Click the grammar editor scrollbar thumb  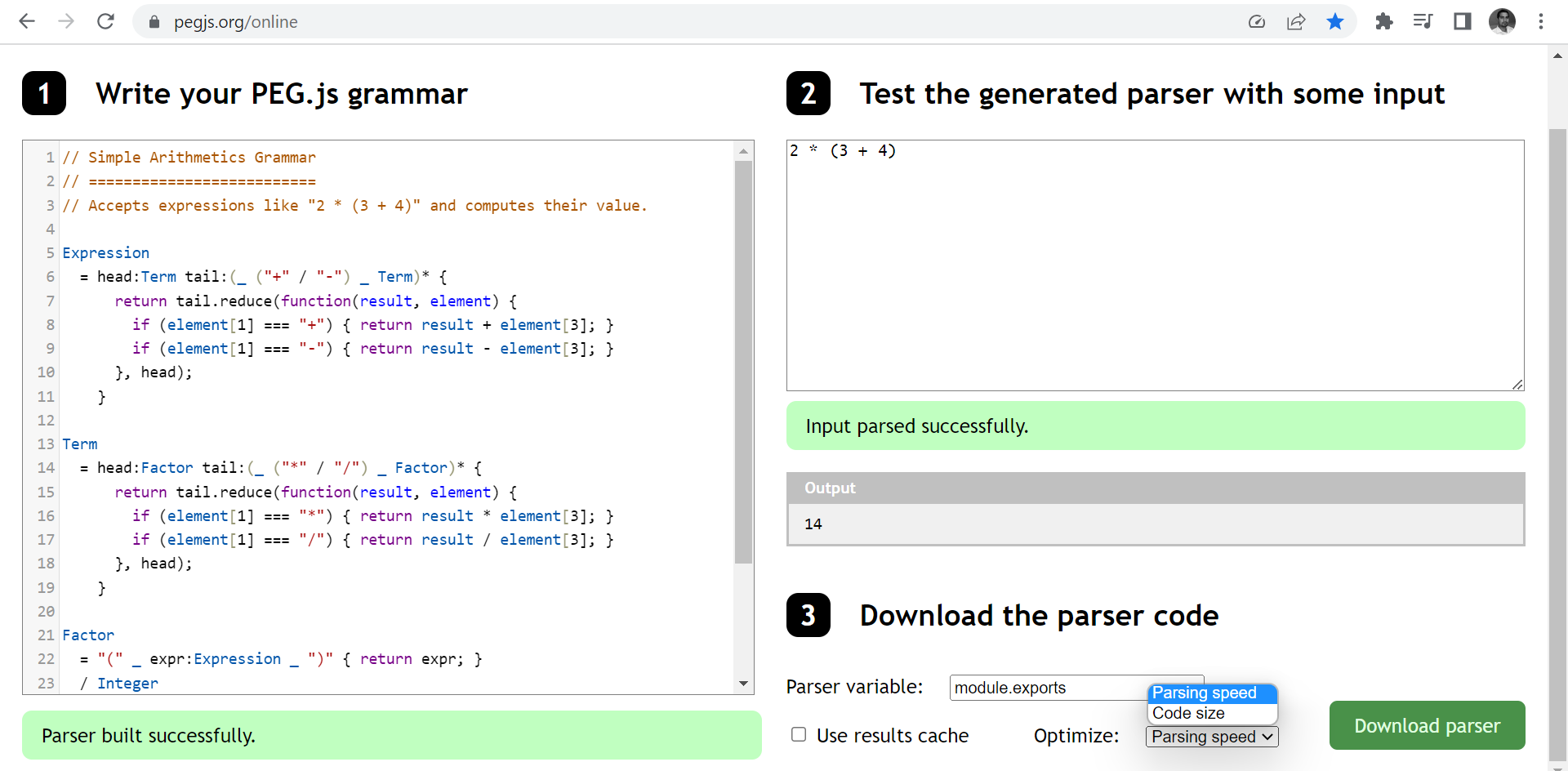coord(743,361)
